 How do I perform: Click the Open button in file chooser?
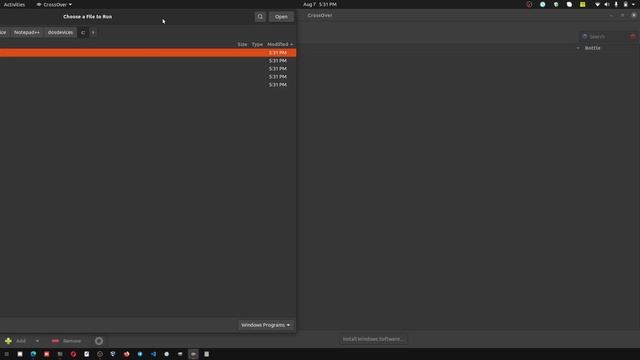[281, 17]
